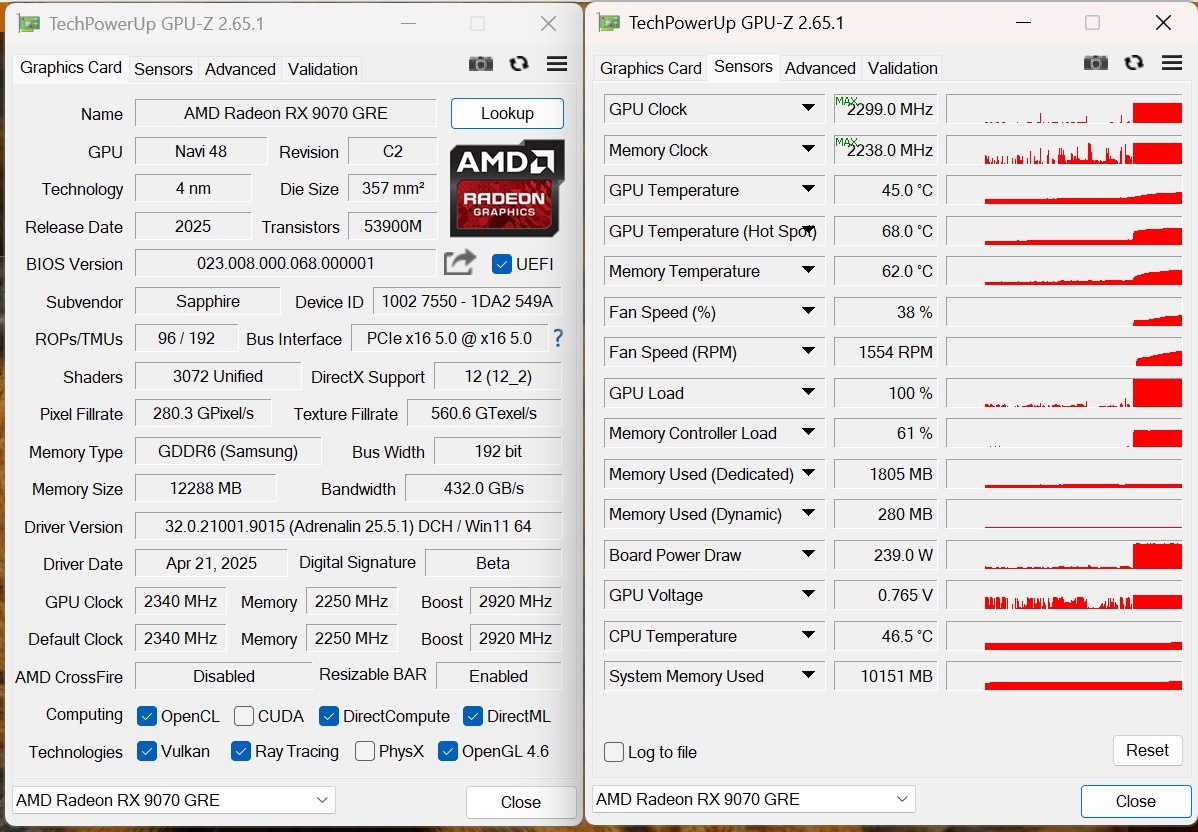Toggle the OpenGL 4.6 checkbox
The height and width of the screenshot is (832, 1198).
(448, 751)
